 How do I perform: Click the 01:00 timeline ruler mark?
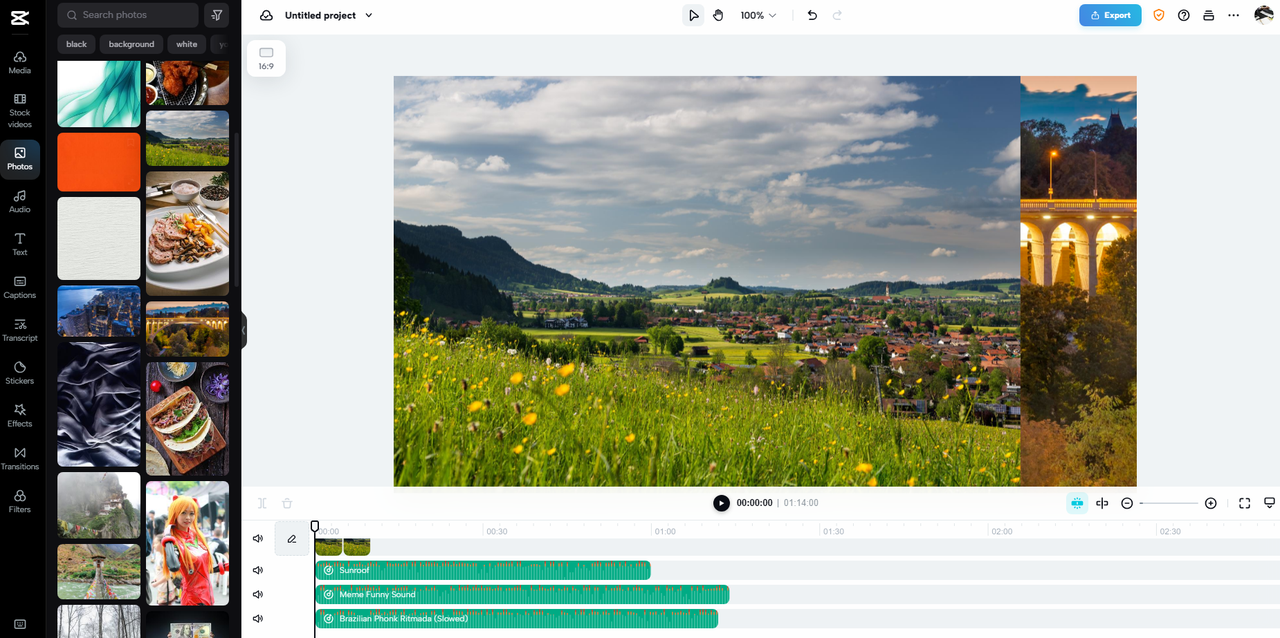coord(664,532)
